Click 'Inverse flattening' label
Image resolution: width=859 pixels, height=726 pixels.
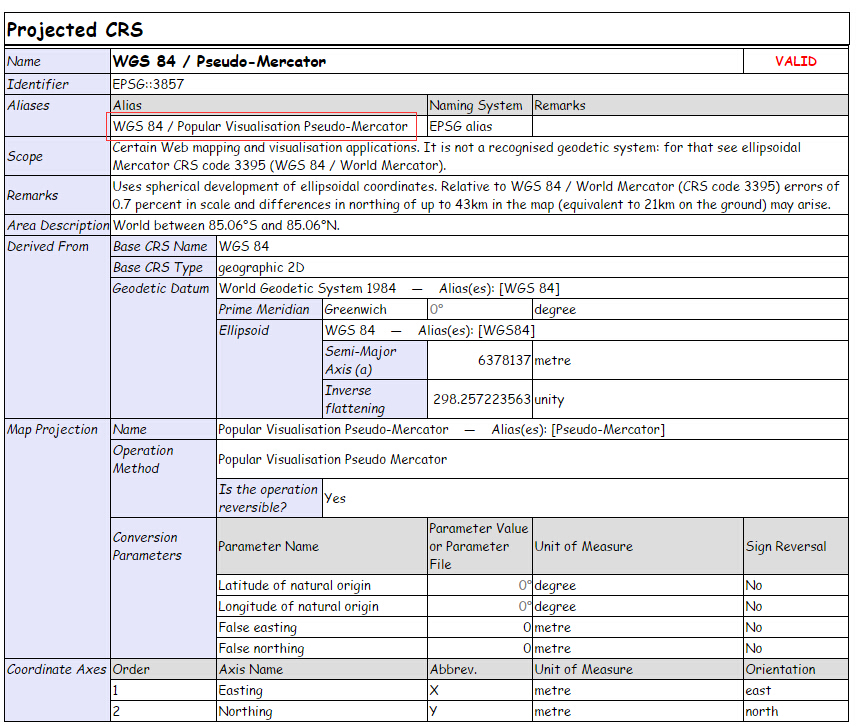click(354, 399)
